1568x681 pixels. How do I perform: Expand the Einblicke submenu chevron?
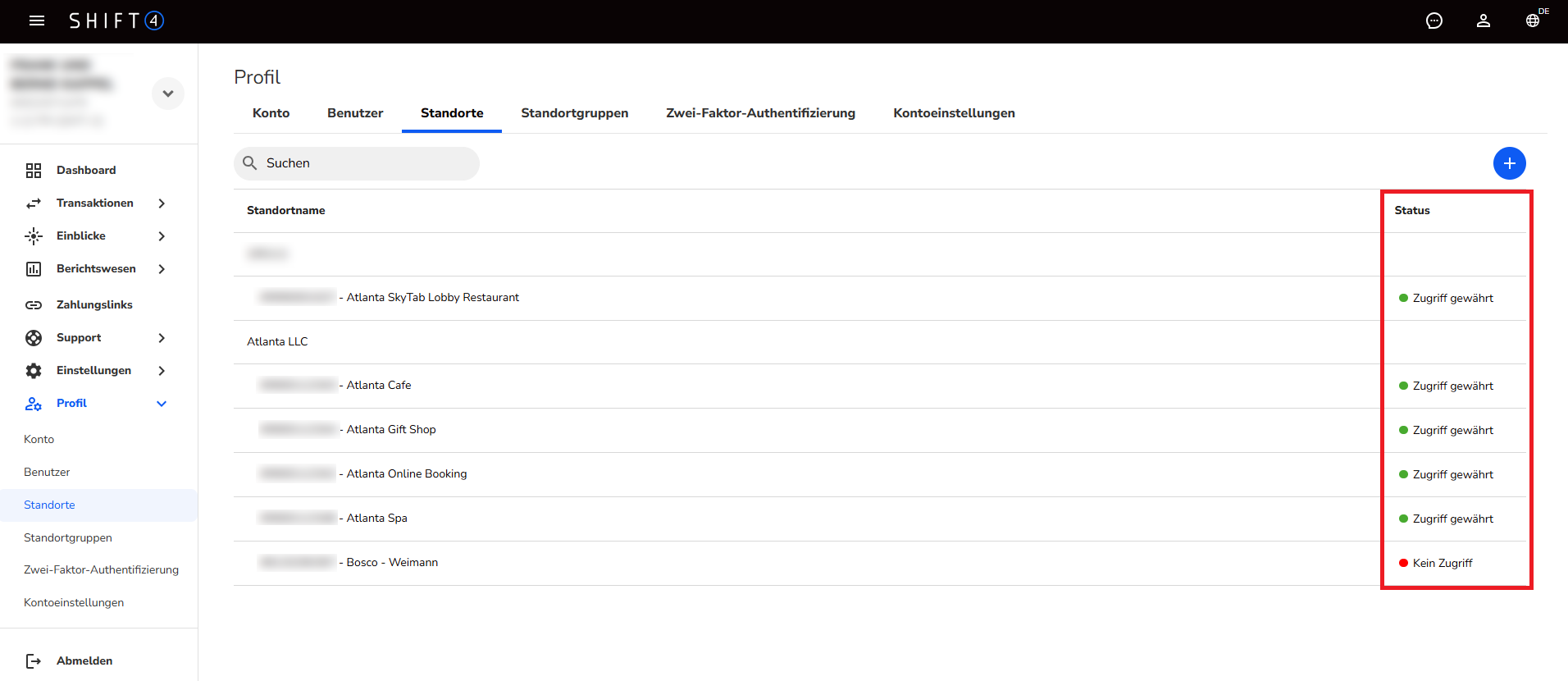(162, 236)
